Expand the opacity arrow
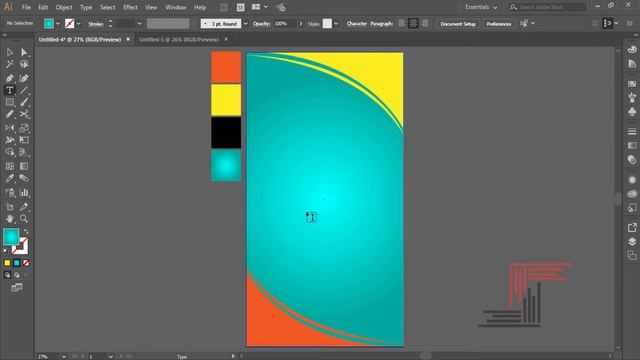Viewport: 640px width, 360px height. pos(301,24)
